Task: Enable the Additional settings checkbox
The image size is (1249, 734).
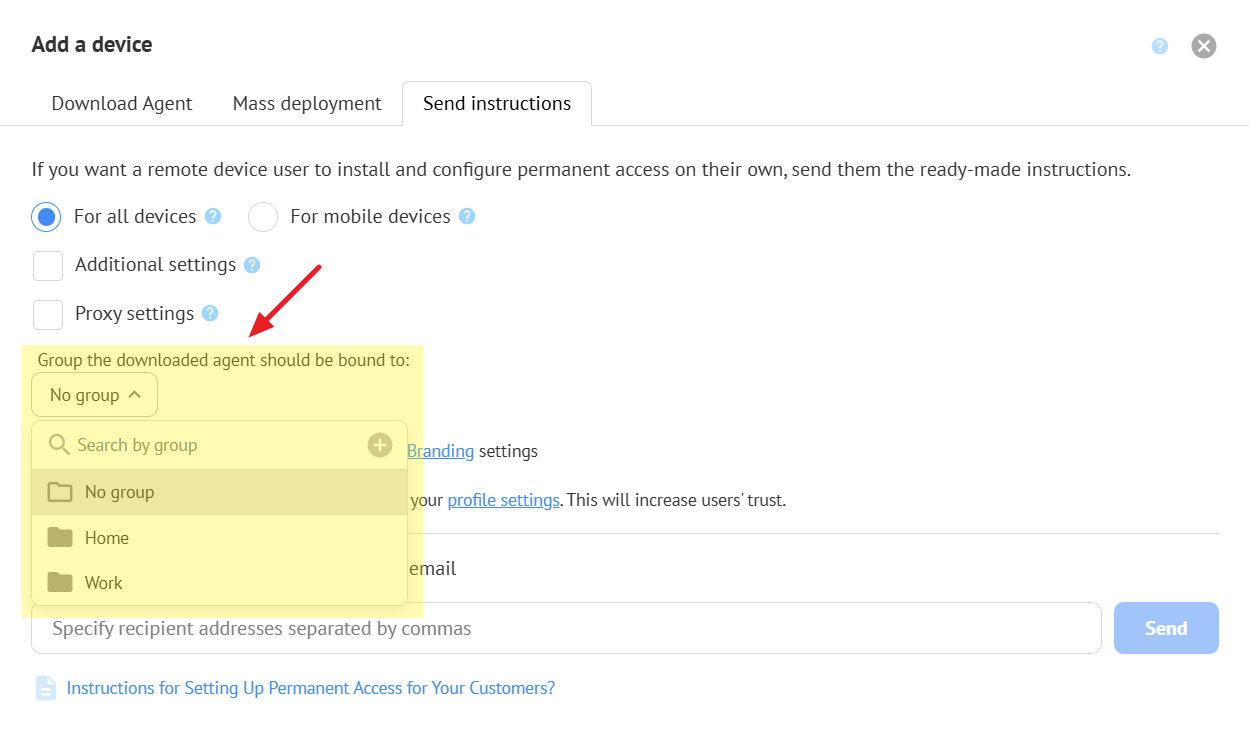Action: pyautogui.click(x=48, y=266)
